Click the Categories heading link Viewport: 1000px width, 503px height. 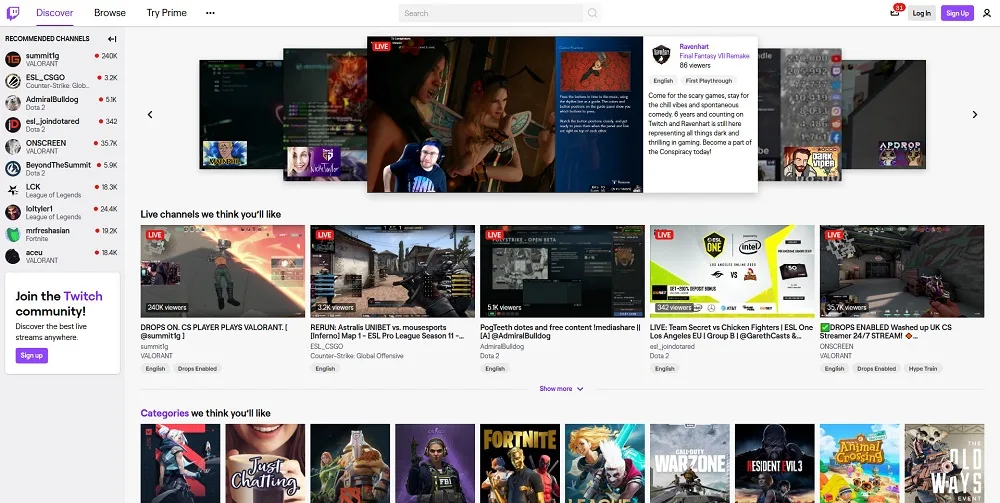click(x=165, y=413)
